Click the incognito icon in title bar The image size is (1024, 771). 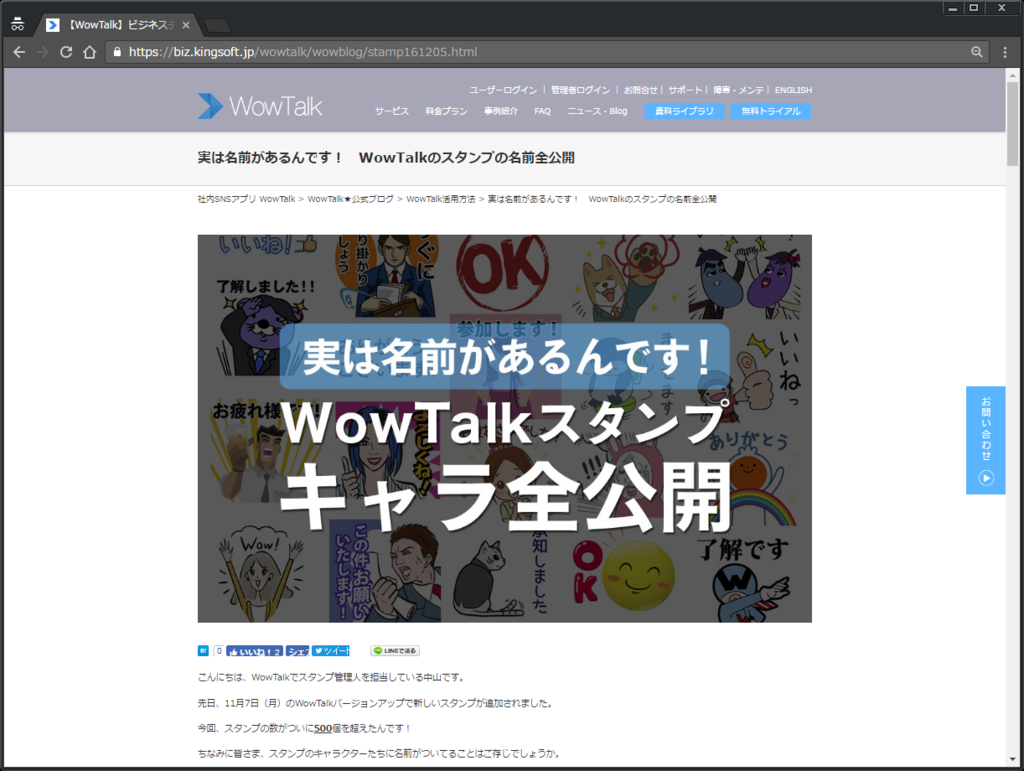(18, 25)
